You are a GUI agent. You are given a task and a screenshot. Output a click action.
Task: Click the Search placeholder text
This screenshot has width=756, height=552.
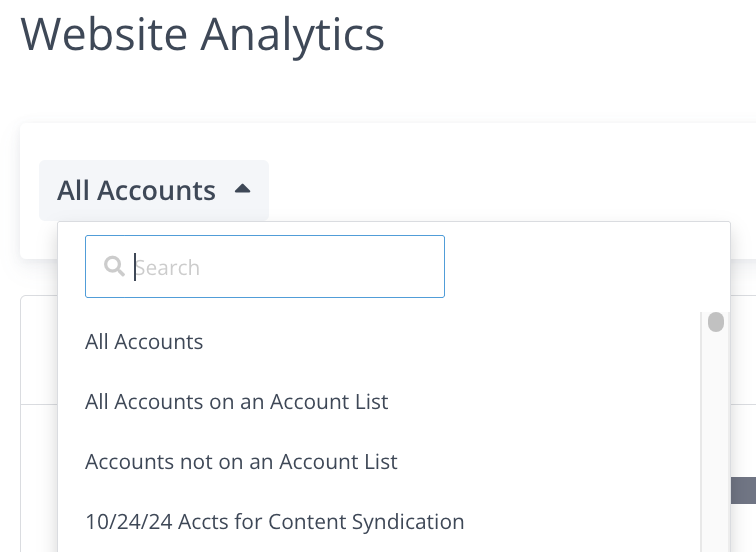(x=168, y=268)
